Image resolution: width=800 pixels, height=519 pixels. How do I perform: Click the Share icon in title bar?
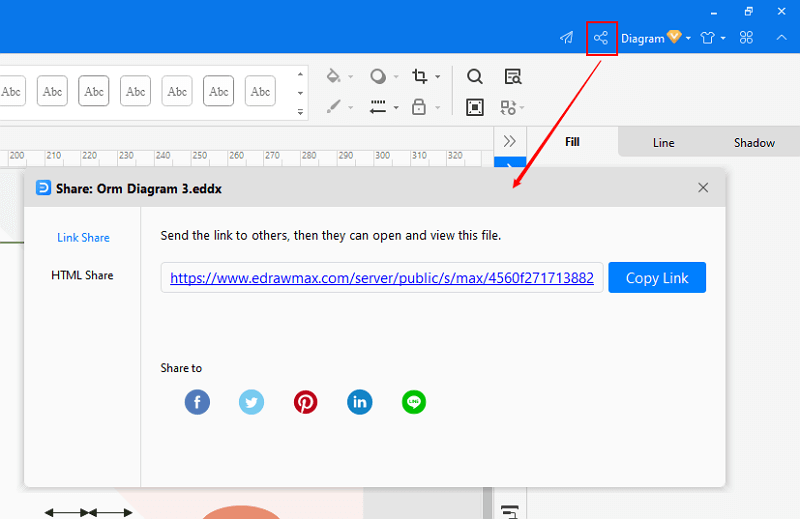[x=601, y=38]
